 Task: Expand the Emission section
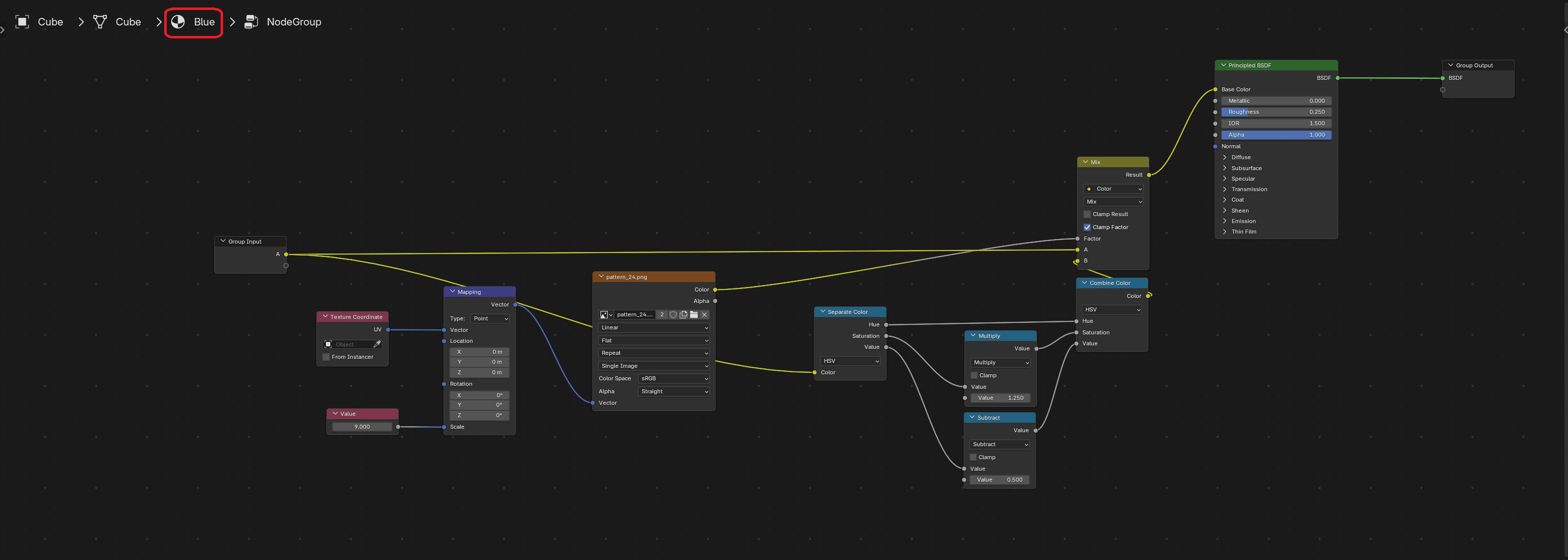click(1243, 221)
